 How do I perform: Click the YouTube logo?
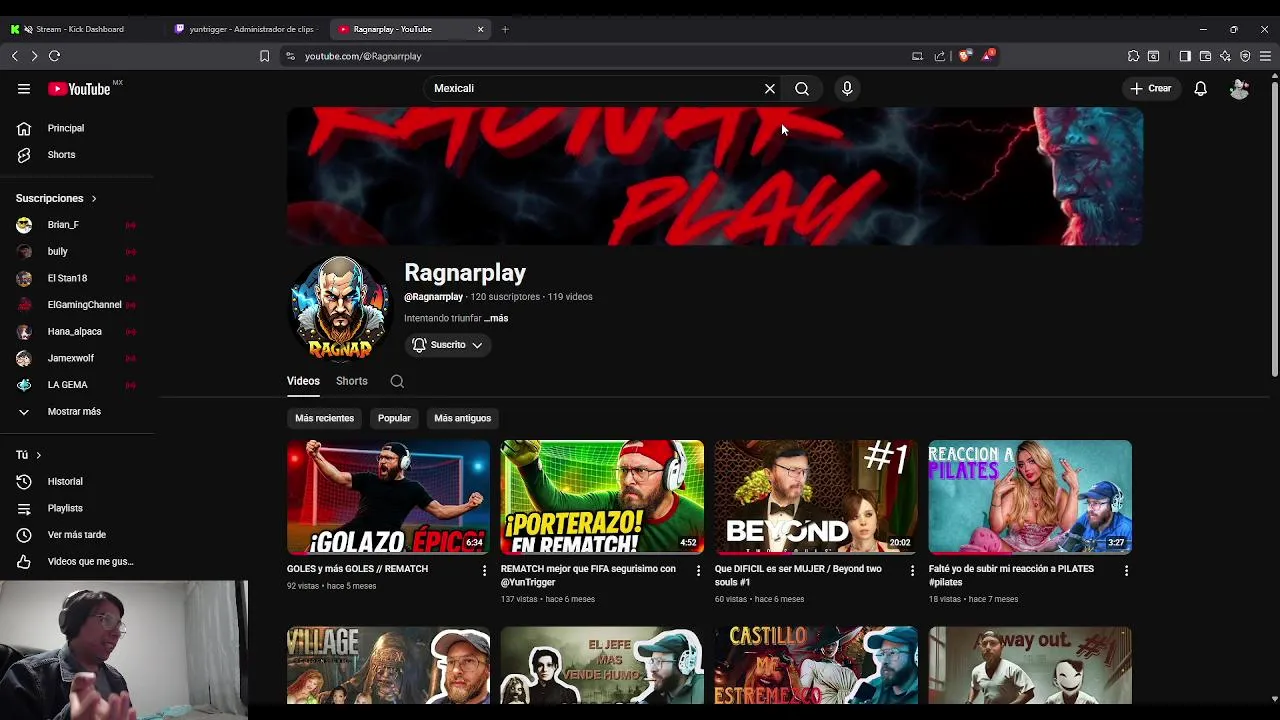pyautogui.click(x=79, y=89)
